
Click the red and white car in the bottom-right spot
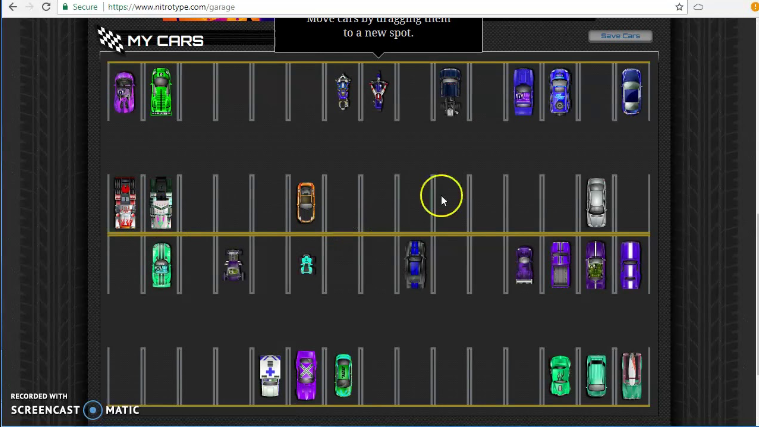pos(631,376)
